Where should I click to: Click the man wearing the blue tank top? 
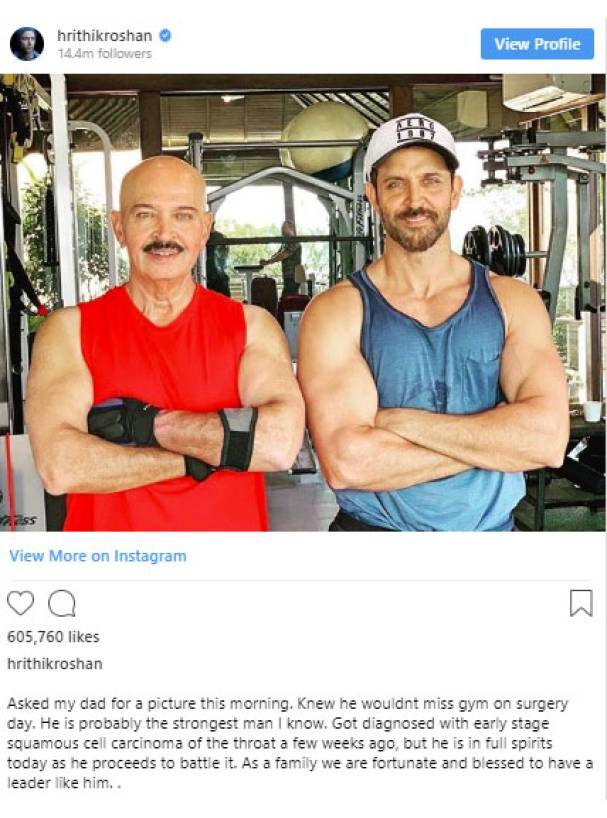(x=433, y=323)
